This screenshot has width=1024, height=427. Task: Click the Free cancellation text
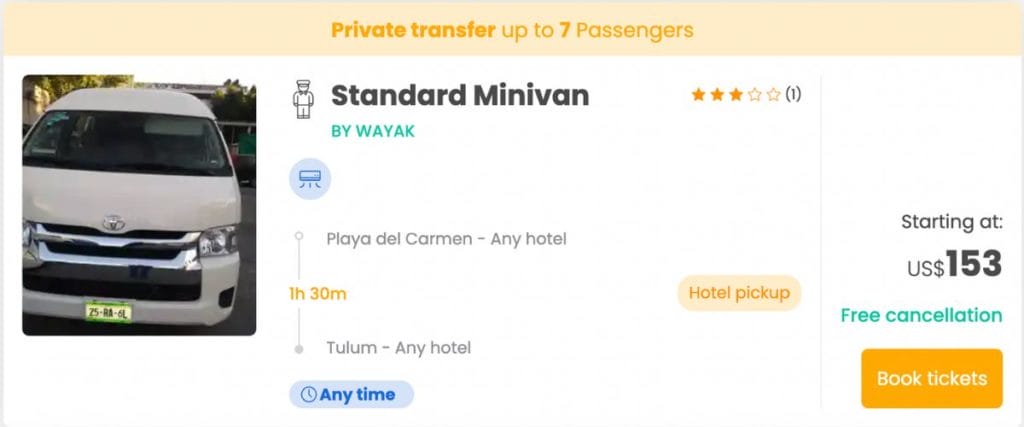click(x=921, y=315)
